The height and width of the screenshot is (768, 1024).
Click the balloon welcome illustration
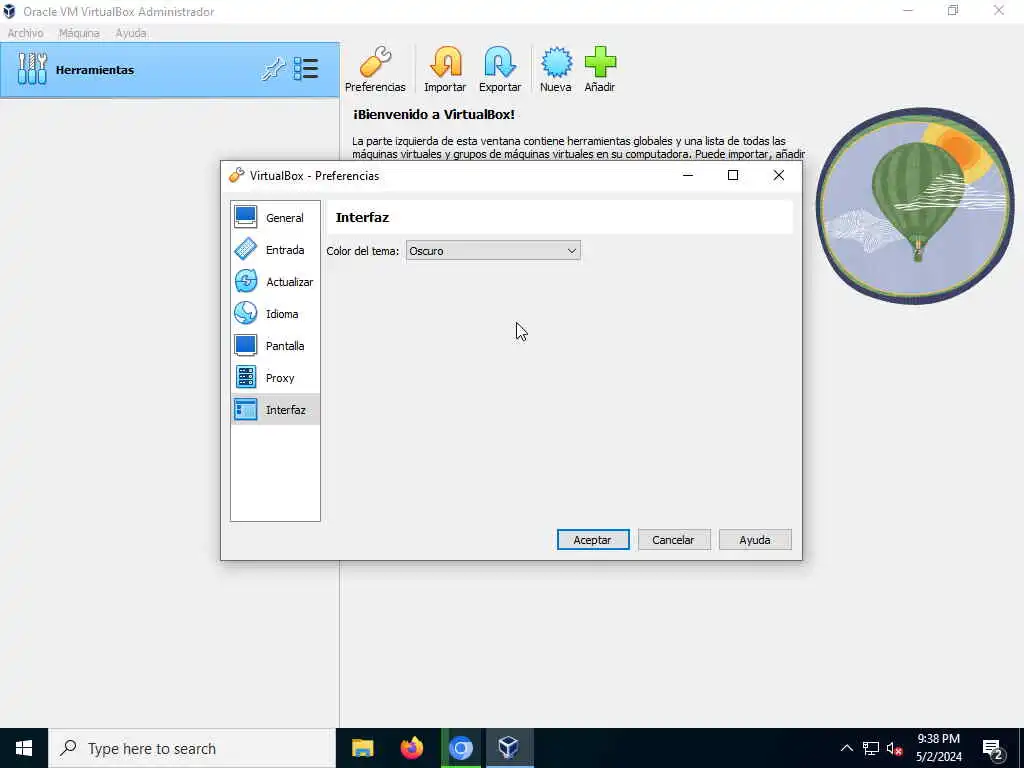(x=915, y=205)
